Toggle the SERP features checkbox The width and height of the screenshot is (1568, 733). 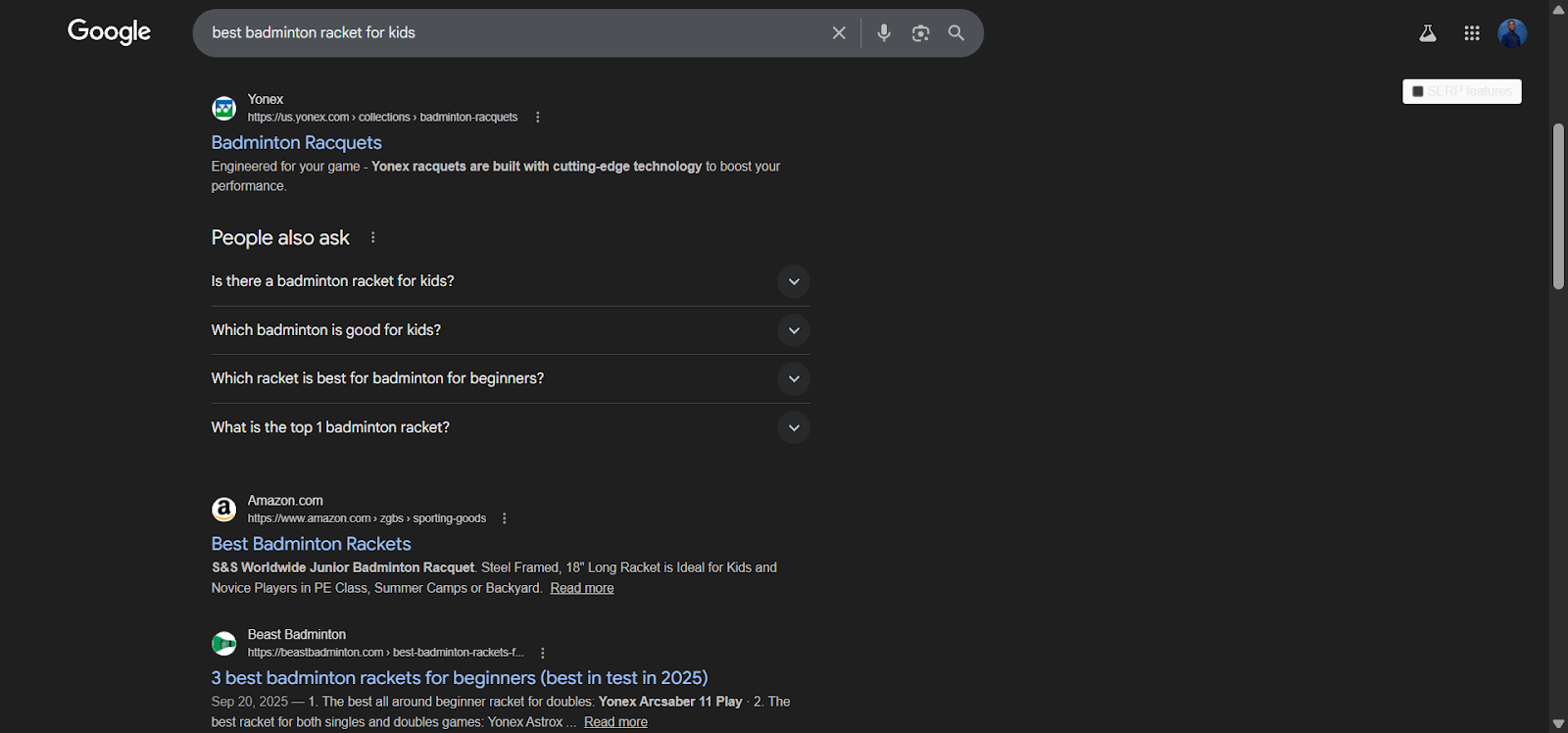click(1417, 91)
